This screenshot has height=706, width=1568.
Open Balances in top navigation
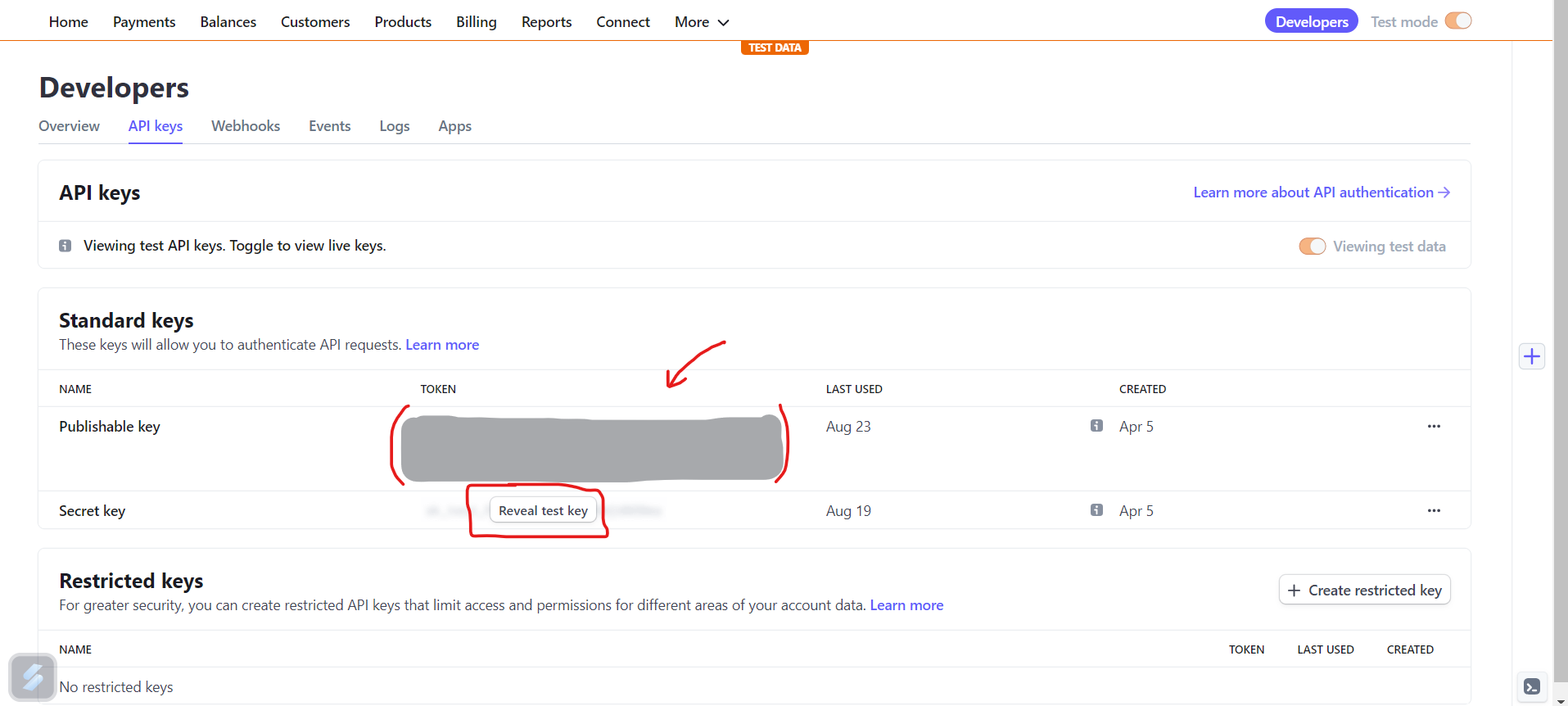[228, 22]
